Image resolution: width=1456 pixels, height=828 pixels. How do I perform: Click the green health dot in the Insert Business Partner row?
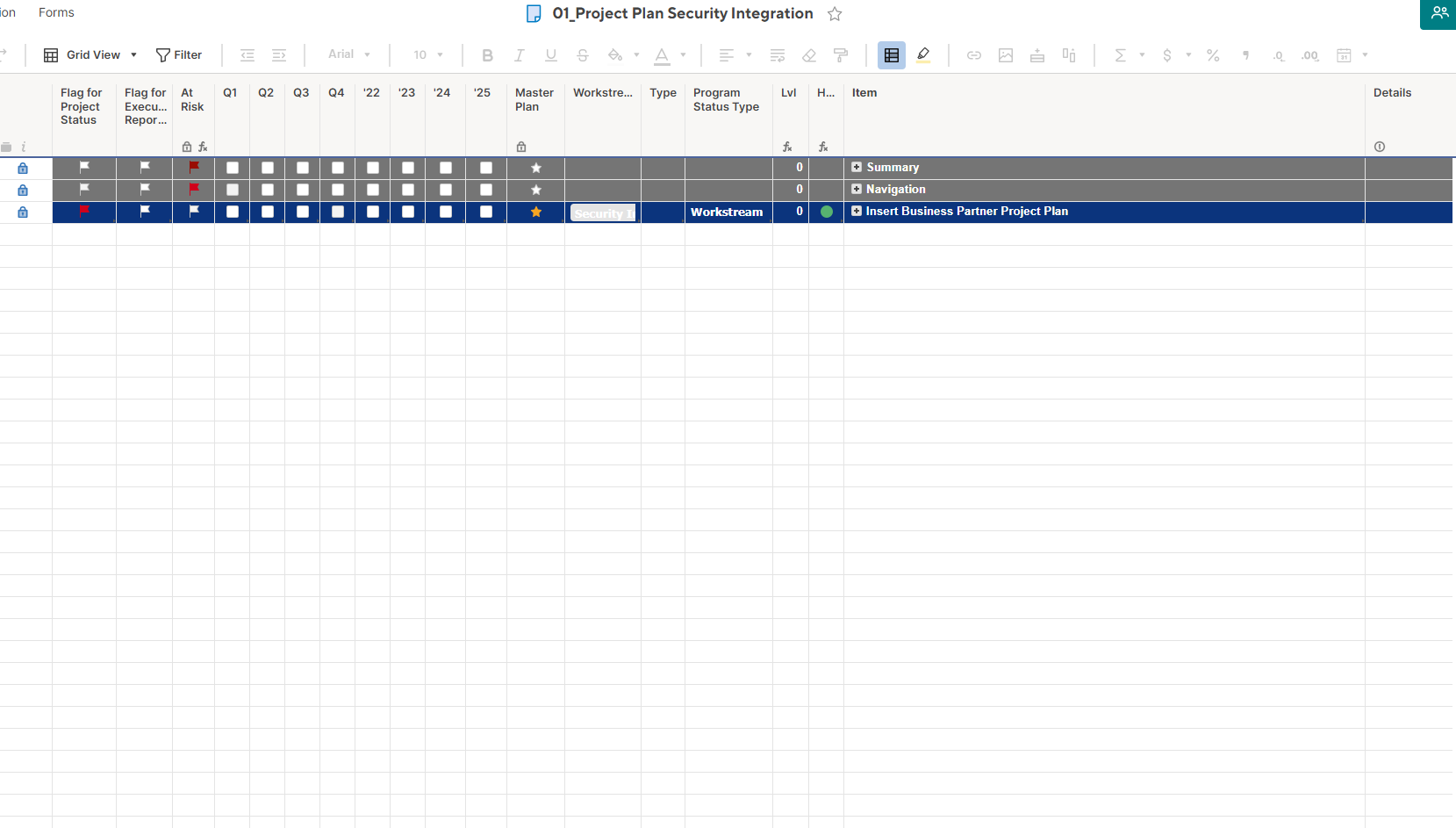click(826, 212)
